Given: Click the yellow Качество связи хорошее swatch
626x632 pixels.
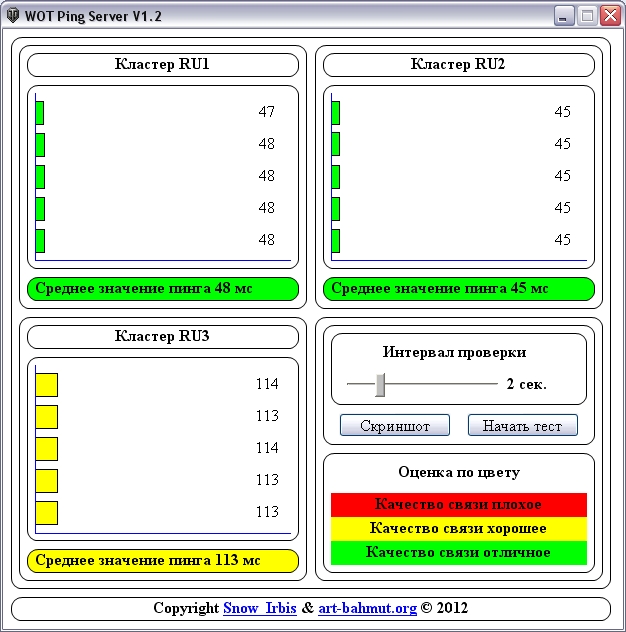Looking at the screenshot, I should pos(459,528).
